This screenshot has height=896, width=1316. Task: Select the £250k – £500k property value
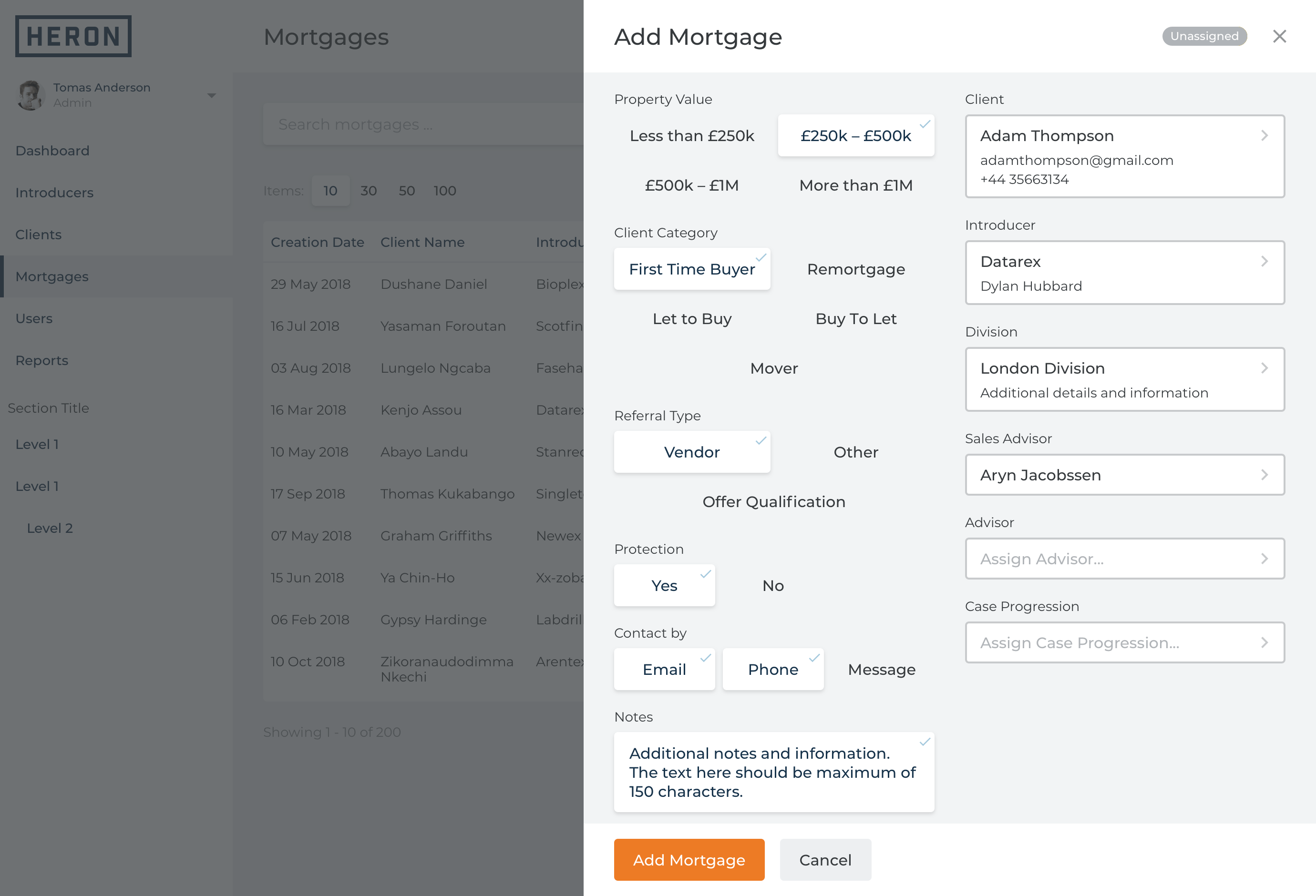855,136
